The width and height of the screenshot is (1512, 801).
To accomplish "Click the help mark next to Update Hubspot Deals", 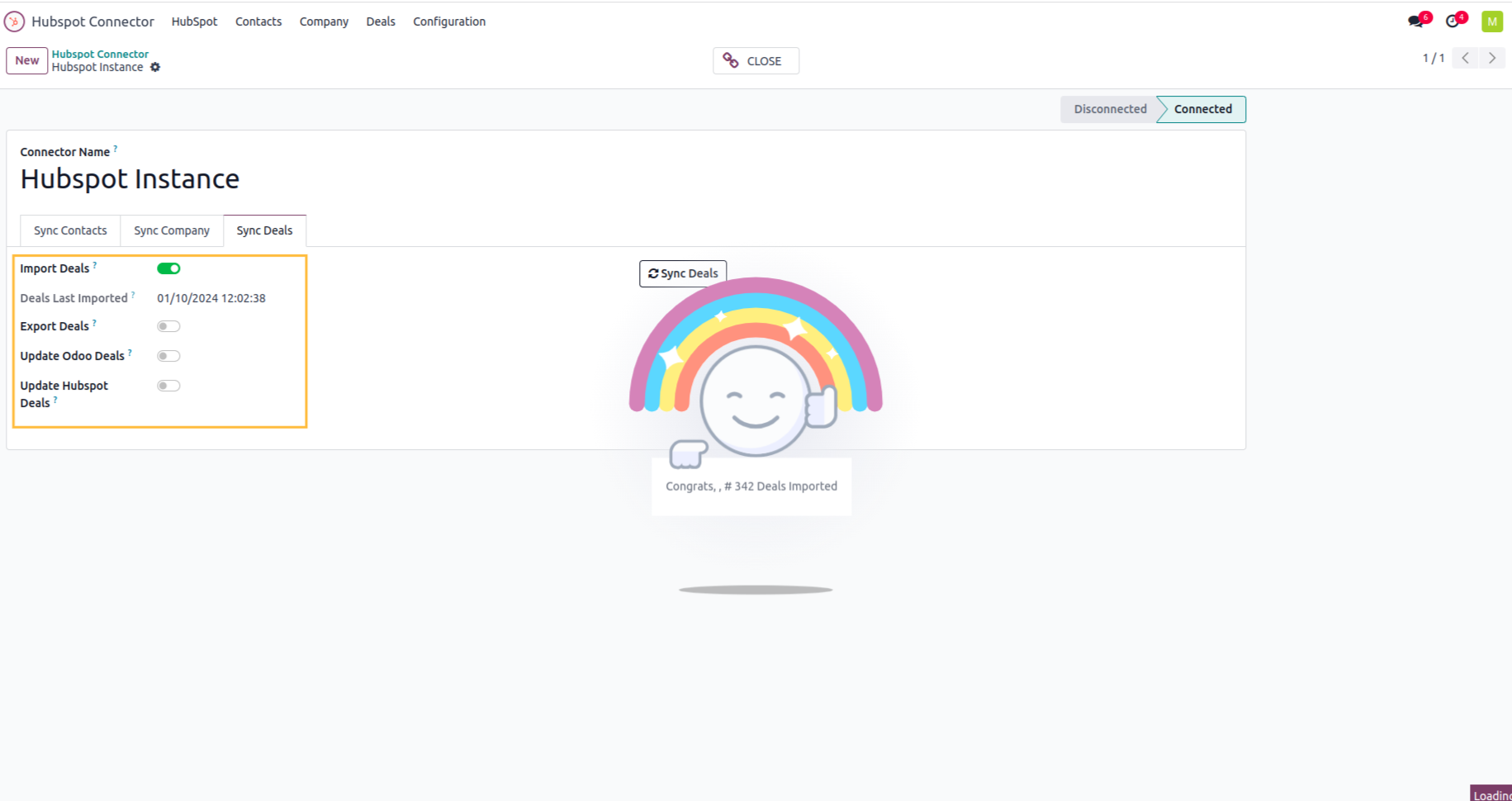I will tap(55, 400).
